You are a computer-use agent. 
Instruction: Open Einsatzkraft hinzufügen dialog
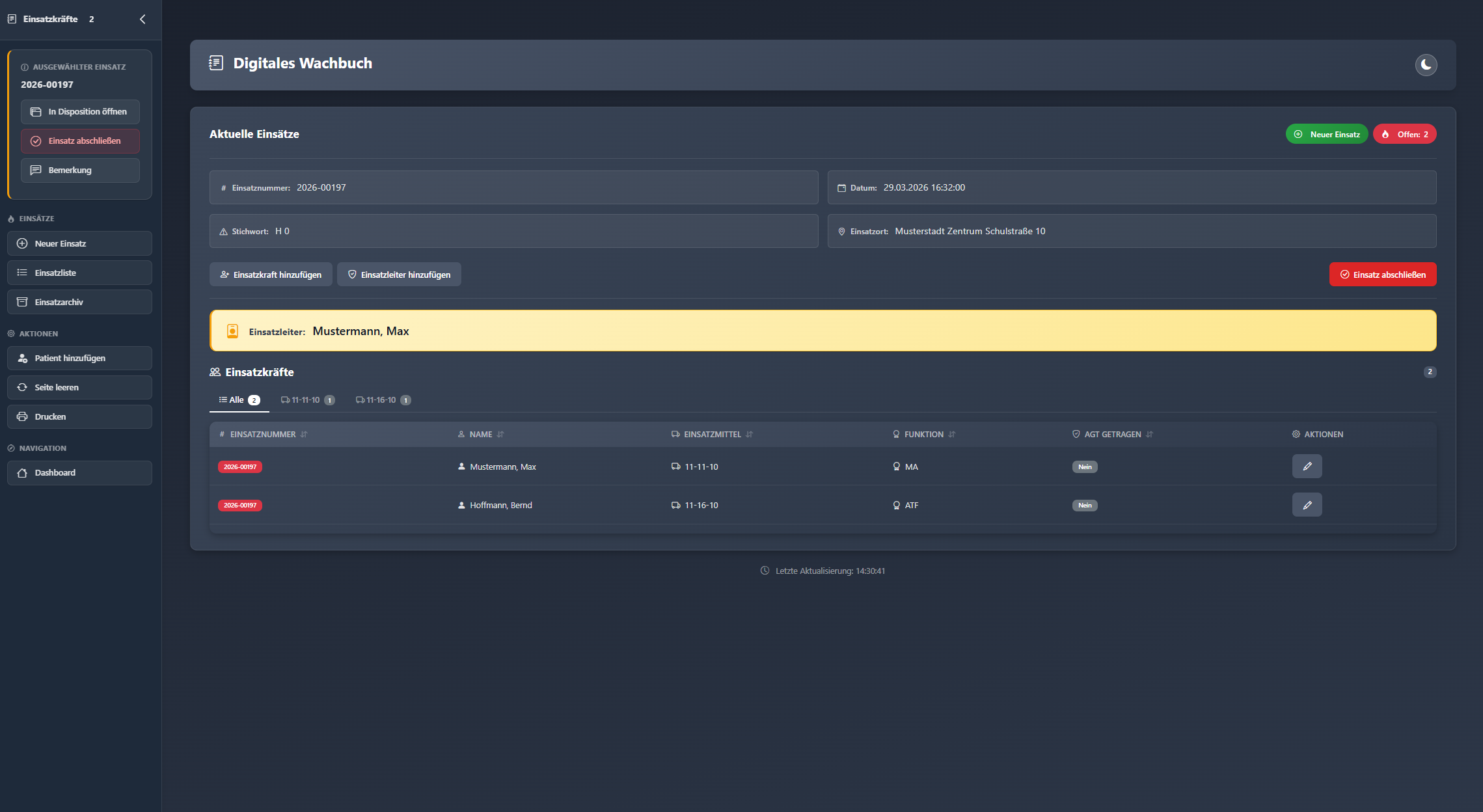tap(271, 275)
